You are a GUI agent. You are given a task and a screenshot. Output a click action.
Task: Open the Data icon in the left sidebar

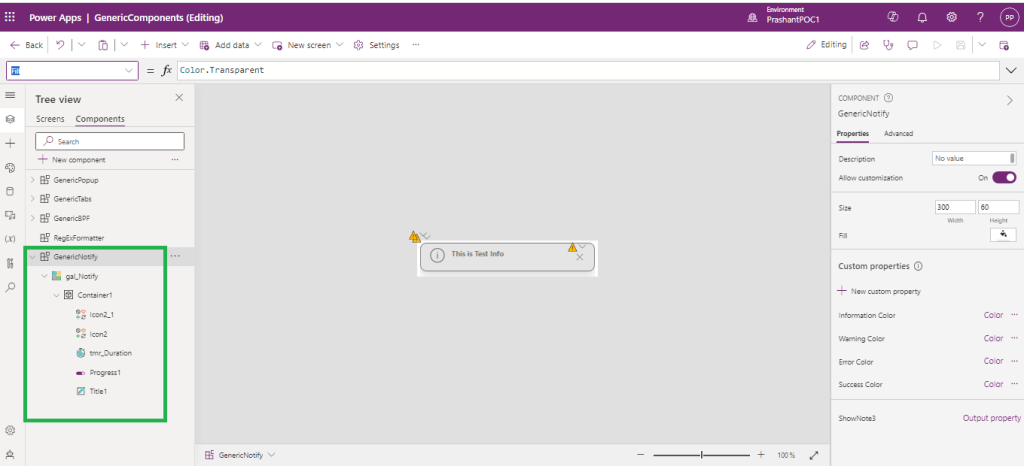[x=10, y=191]
